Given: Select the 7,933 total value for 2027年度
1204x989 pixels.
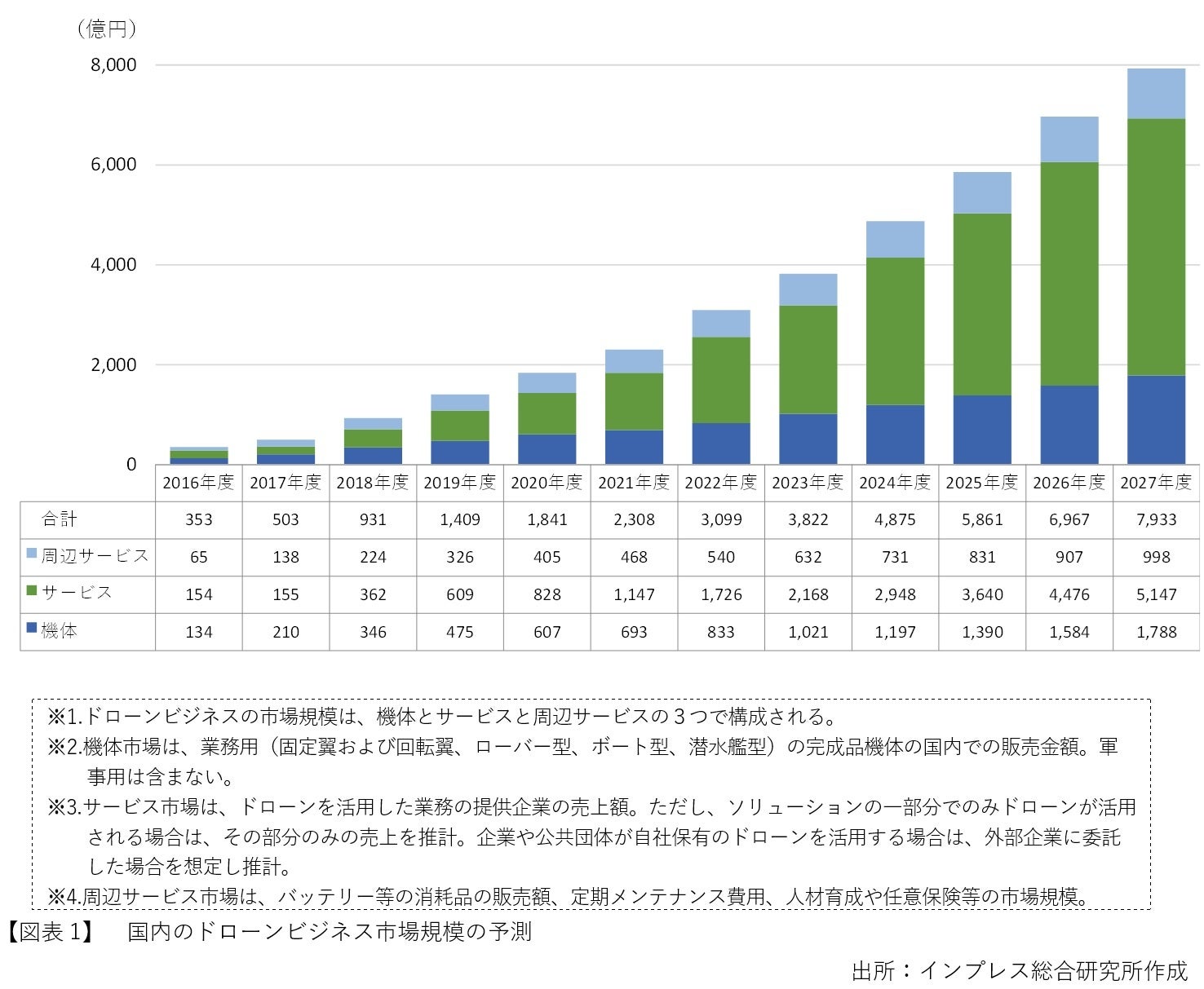Looking at the screenshot, I should [1155, 520].
